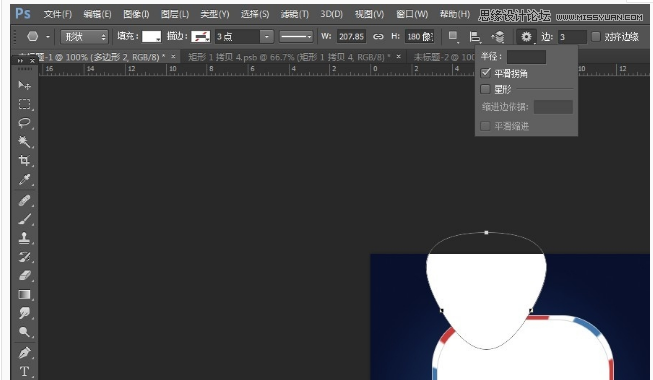Image resolution: width=653 pixels, height=380 pixels.
Task: Click the W width field 207.85
Action: click(351, 37)
